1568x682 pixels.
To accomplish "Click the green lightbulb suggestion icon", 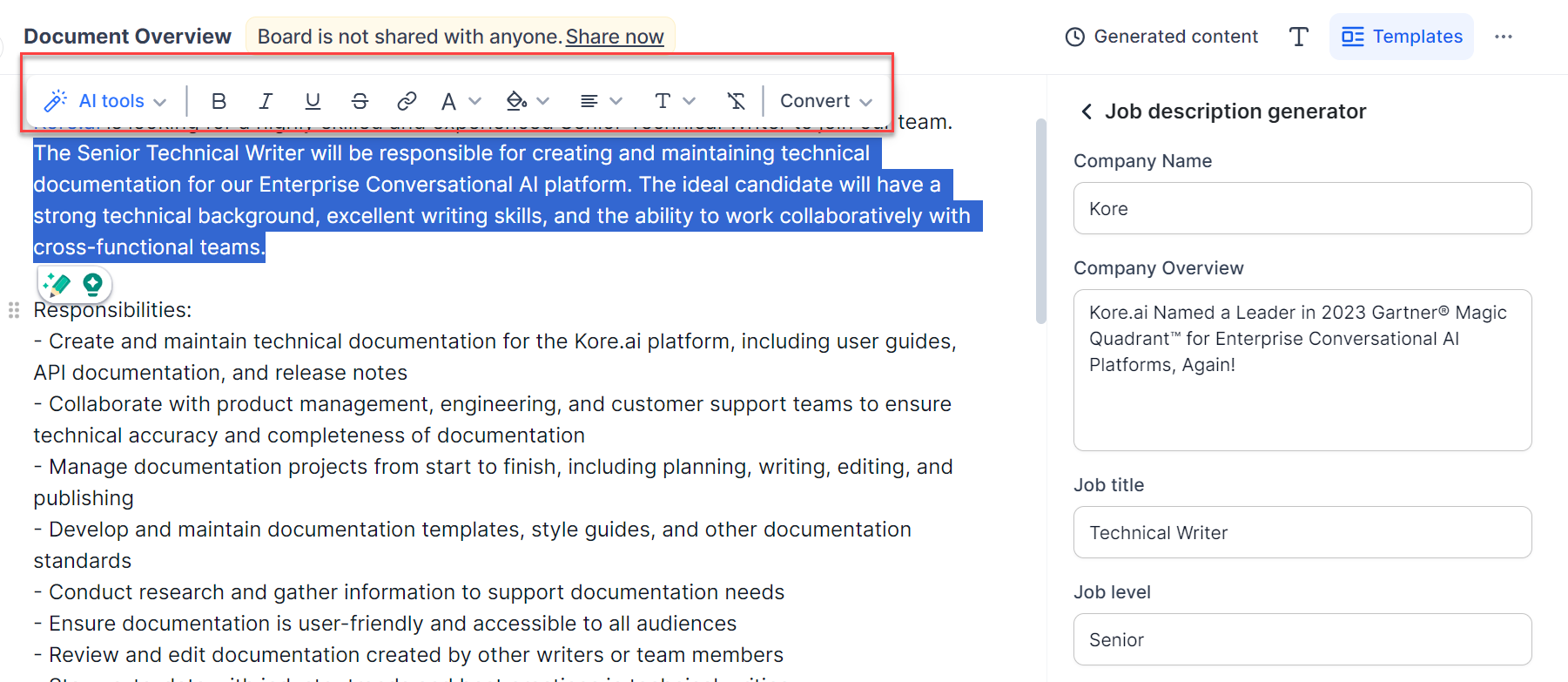I will click(x=92, y=284).
